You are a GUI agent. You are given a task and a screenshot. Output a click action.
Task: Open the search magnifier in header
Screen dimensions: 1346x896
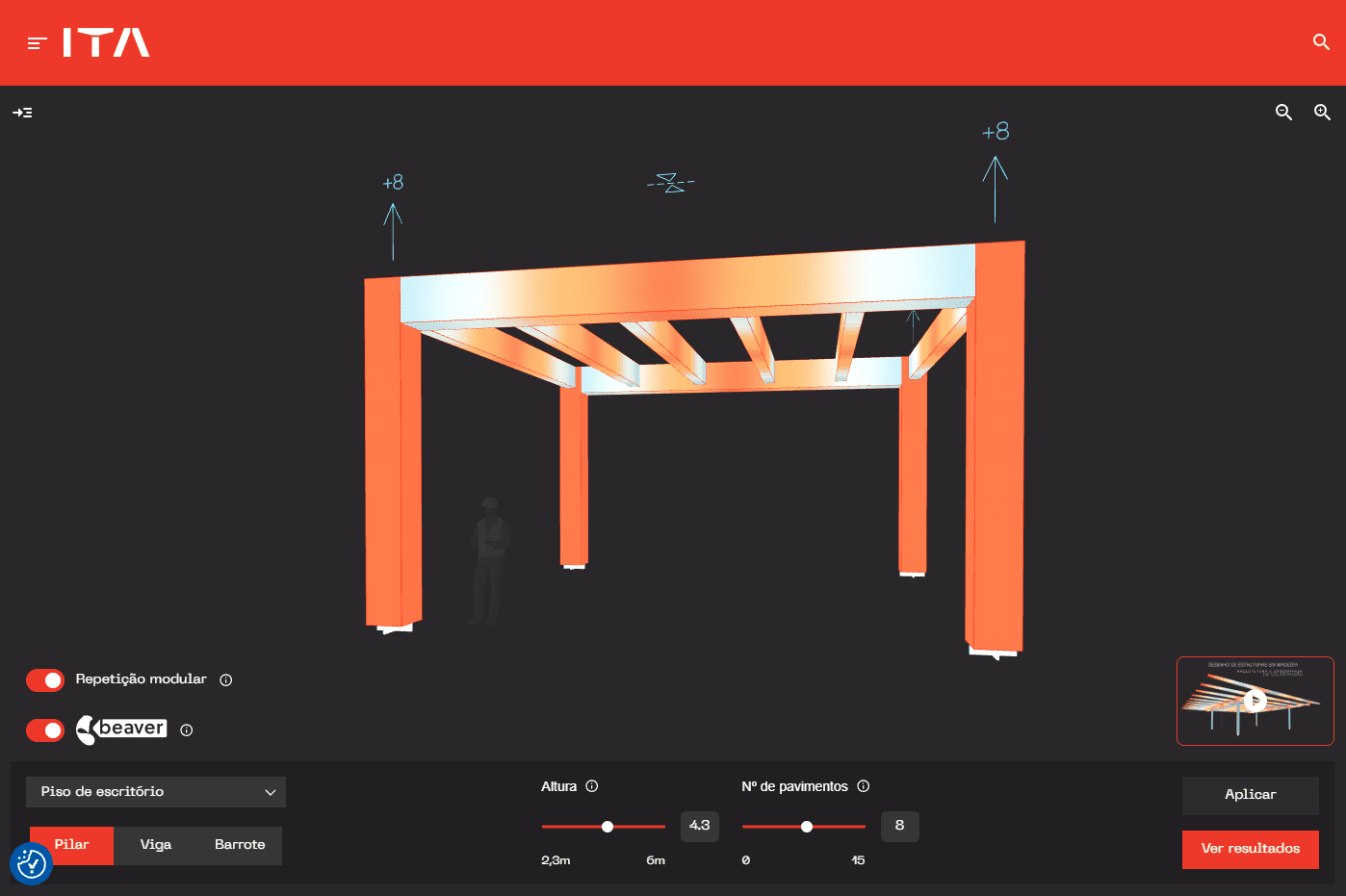tap(1321, 42)
